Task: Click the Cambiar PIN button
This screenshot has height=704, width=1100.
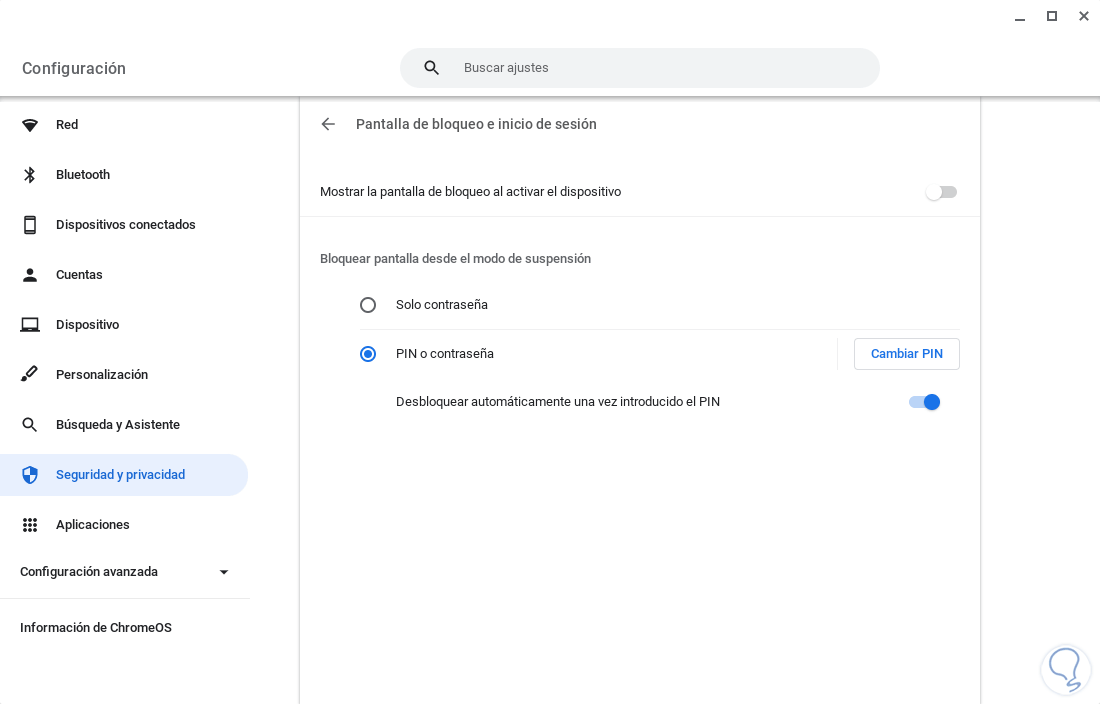Action: click(x=906, y=354)
